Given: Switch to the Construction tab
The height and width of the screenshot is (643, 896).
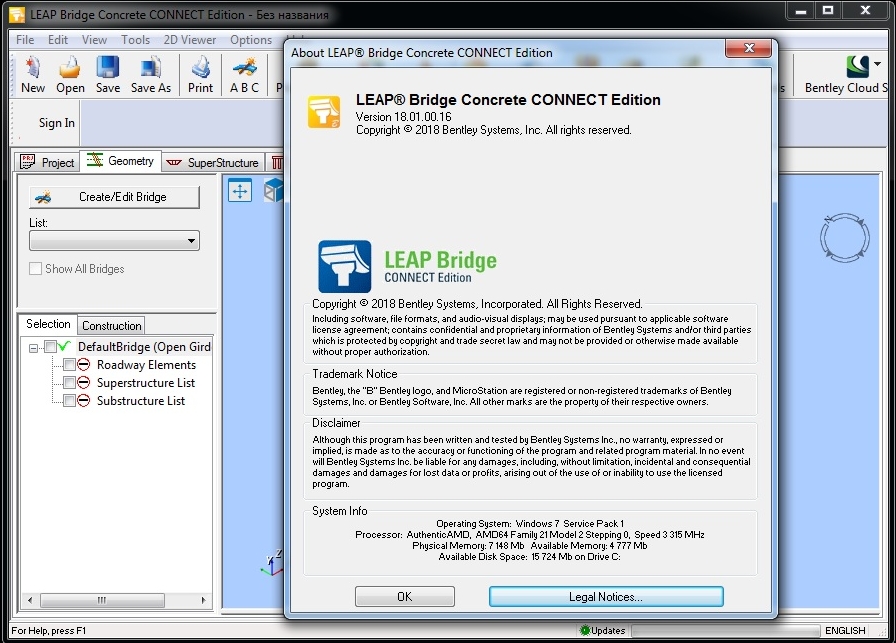Looking at the screenshot, I should coord(111,325).
